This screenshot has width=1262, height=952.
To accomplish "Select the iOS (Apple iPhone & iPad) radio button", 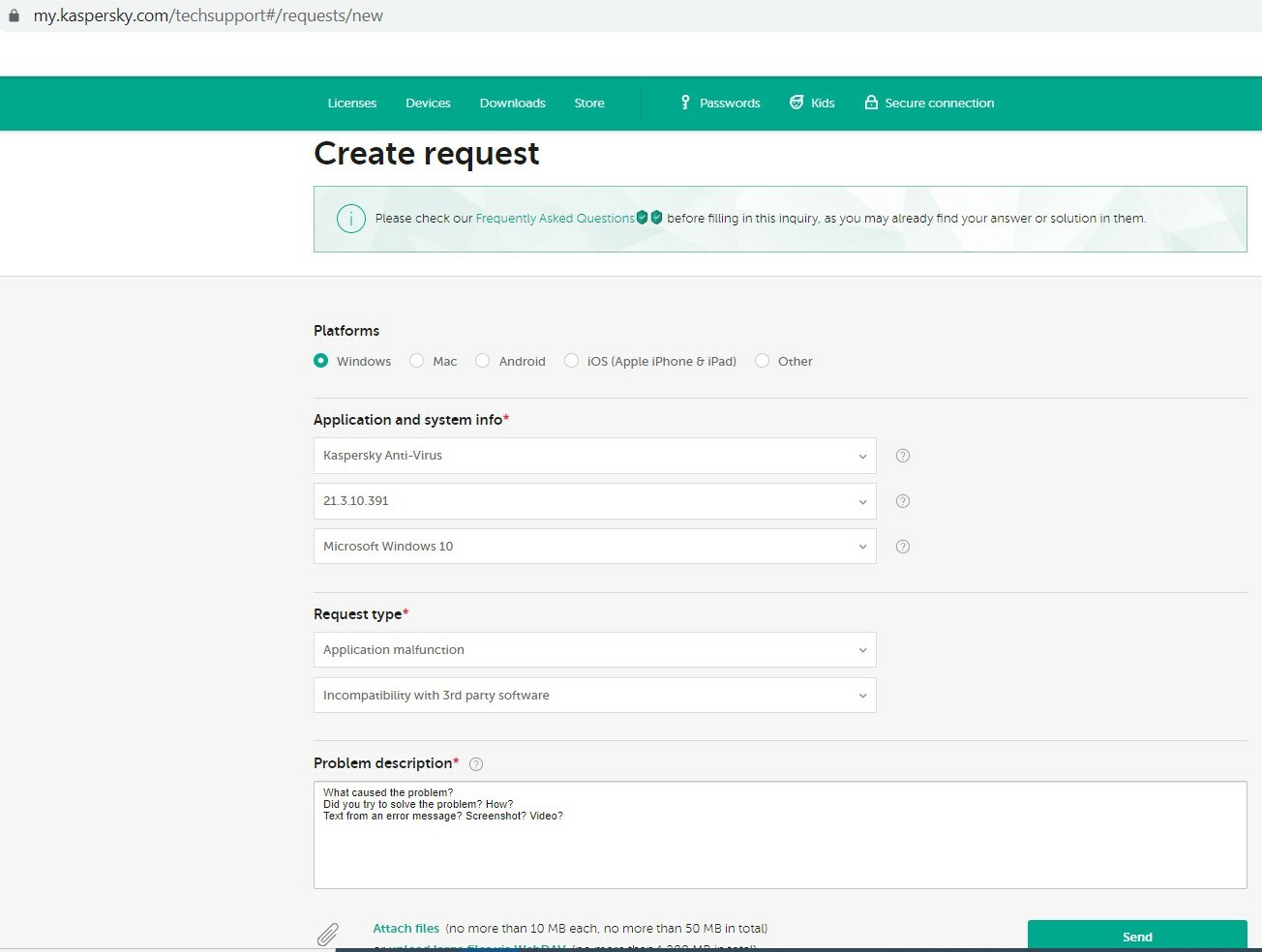I will (572, 361).
